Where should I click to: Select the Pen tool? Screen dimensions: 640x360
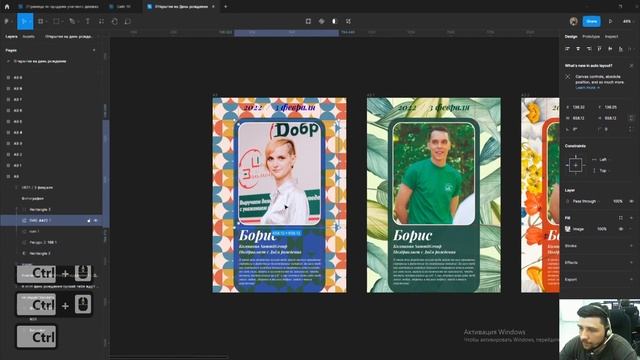coord(72,21)
